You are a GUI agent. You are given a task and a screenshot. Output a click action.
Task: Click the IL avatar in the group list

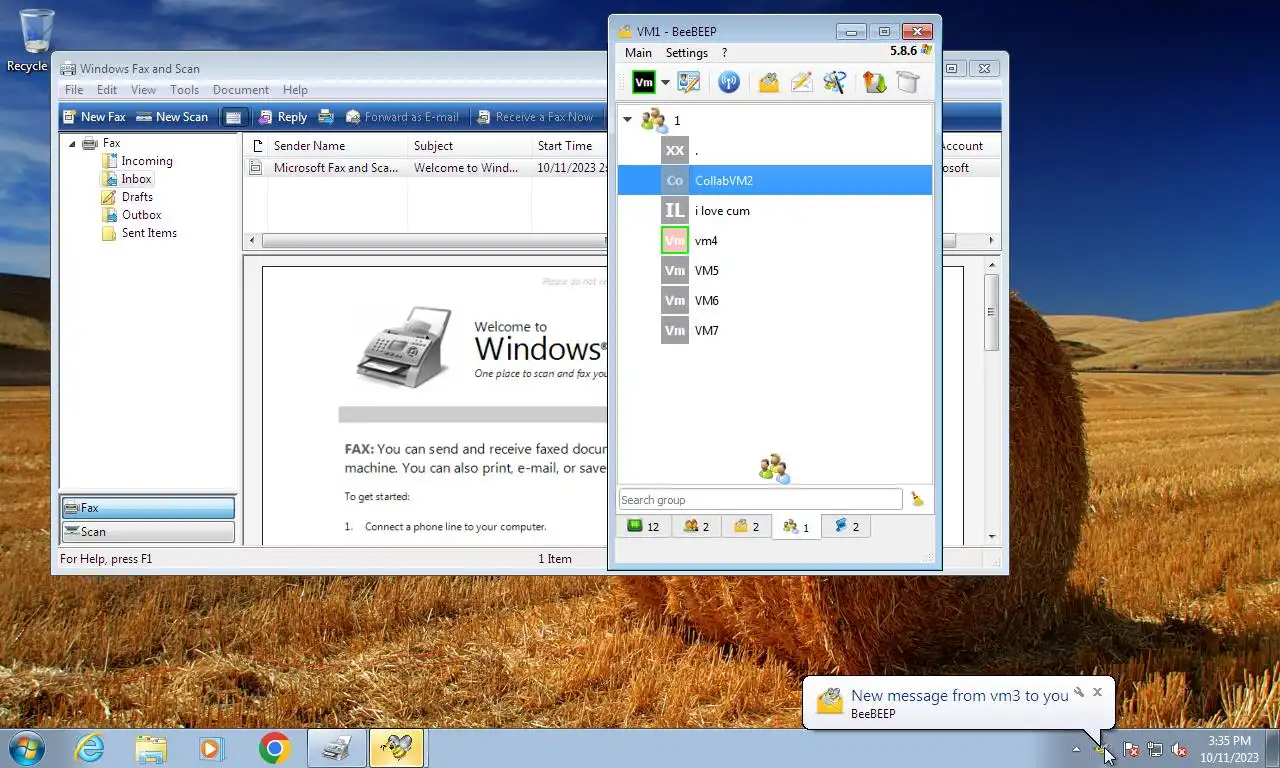pyautogui.click(x=675, y=210)
